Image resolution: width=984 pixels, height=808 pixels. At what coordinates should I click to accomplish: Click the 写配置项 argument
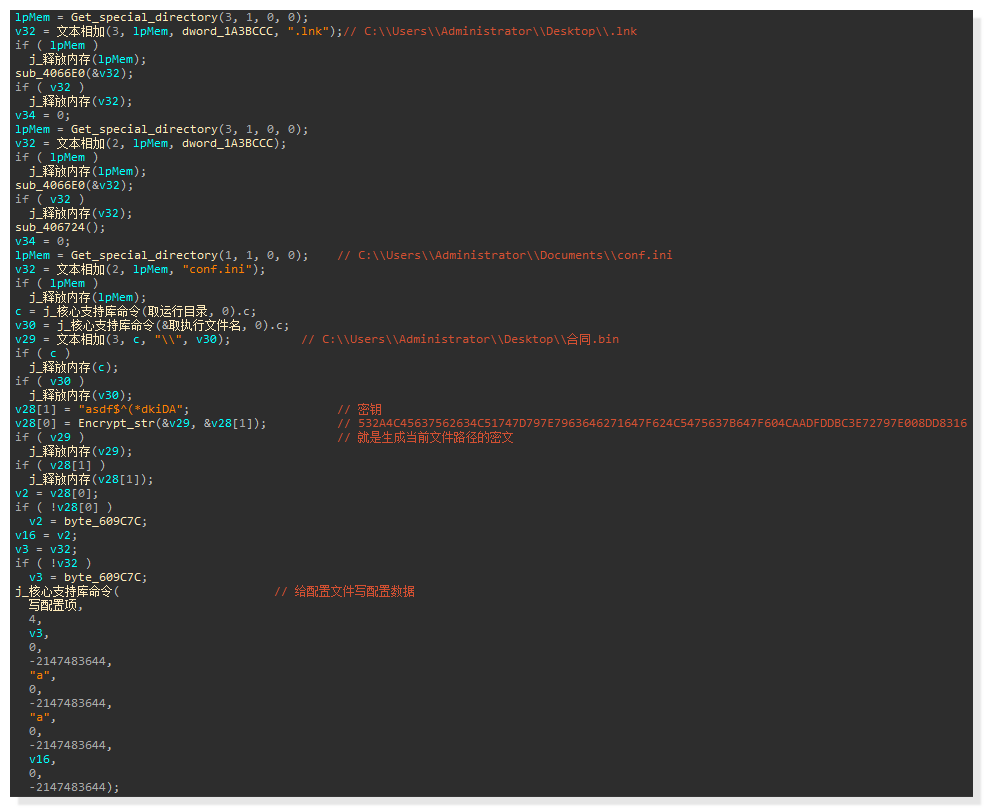tap(56, 605)
